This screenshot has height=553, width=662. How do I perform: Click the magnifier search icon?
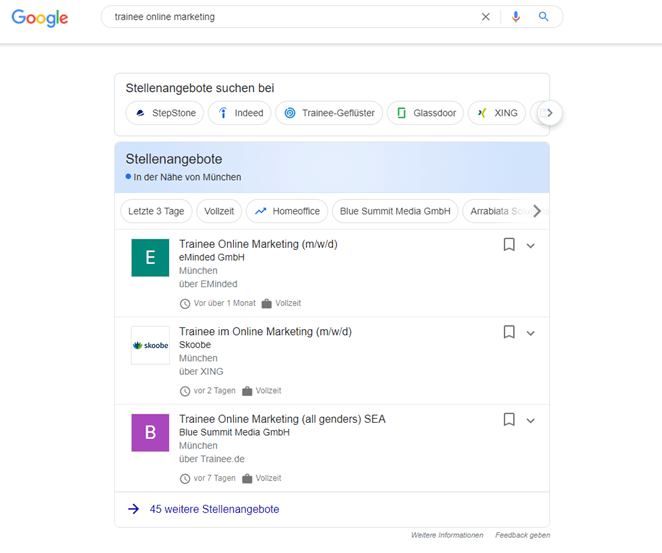543,17
